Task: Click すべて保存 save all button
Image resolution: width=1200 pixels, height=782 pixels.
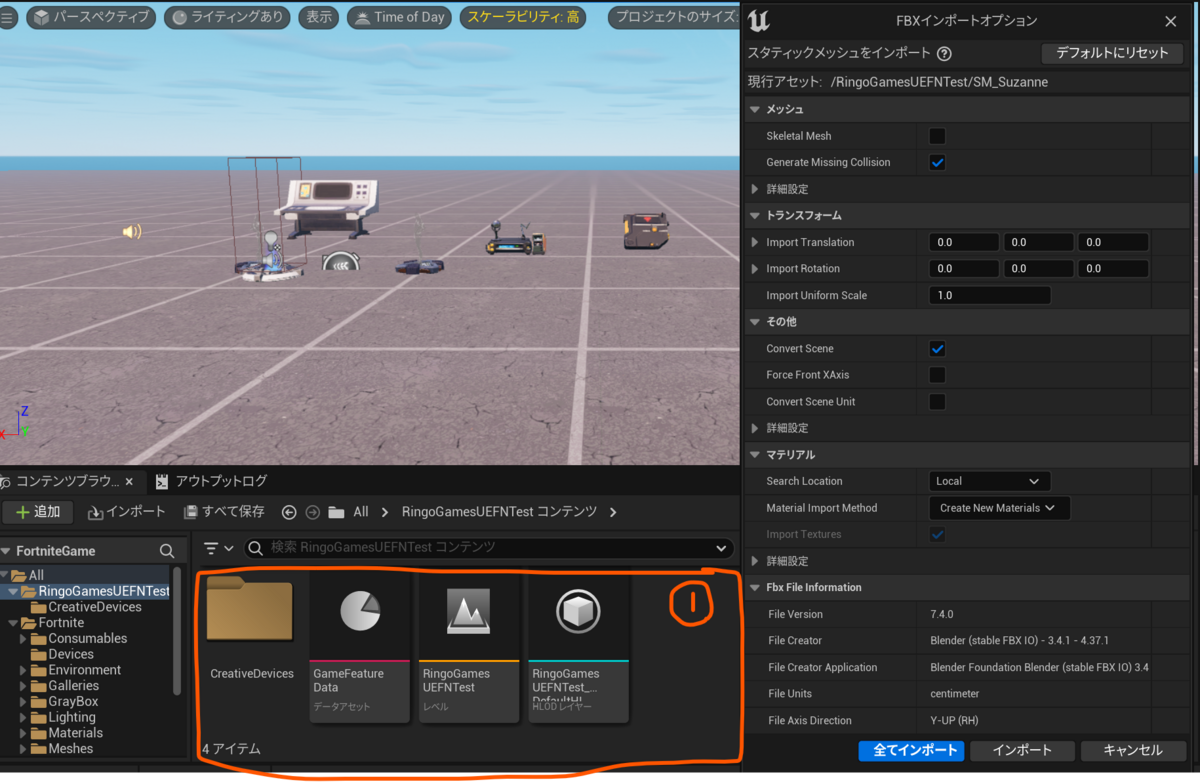Action: point(224,512)
